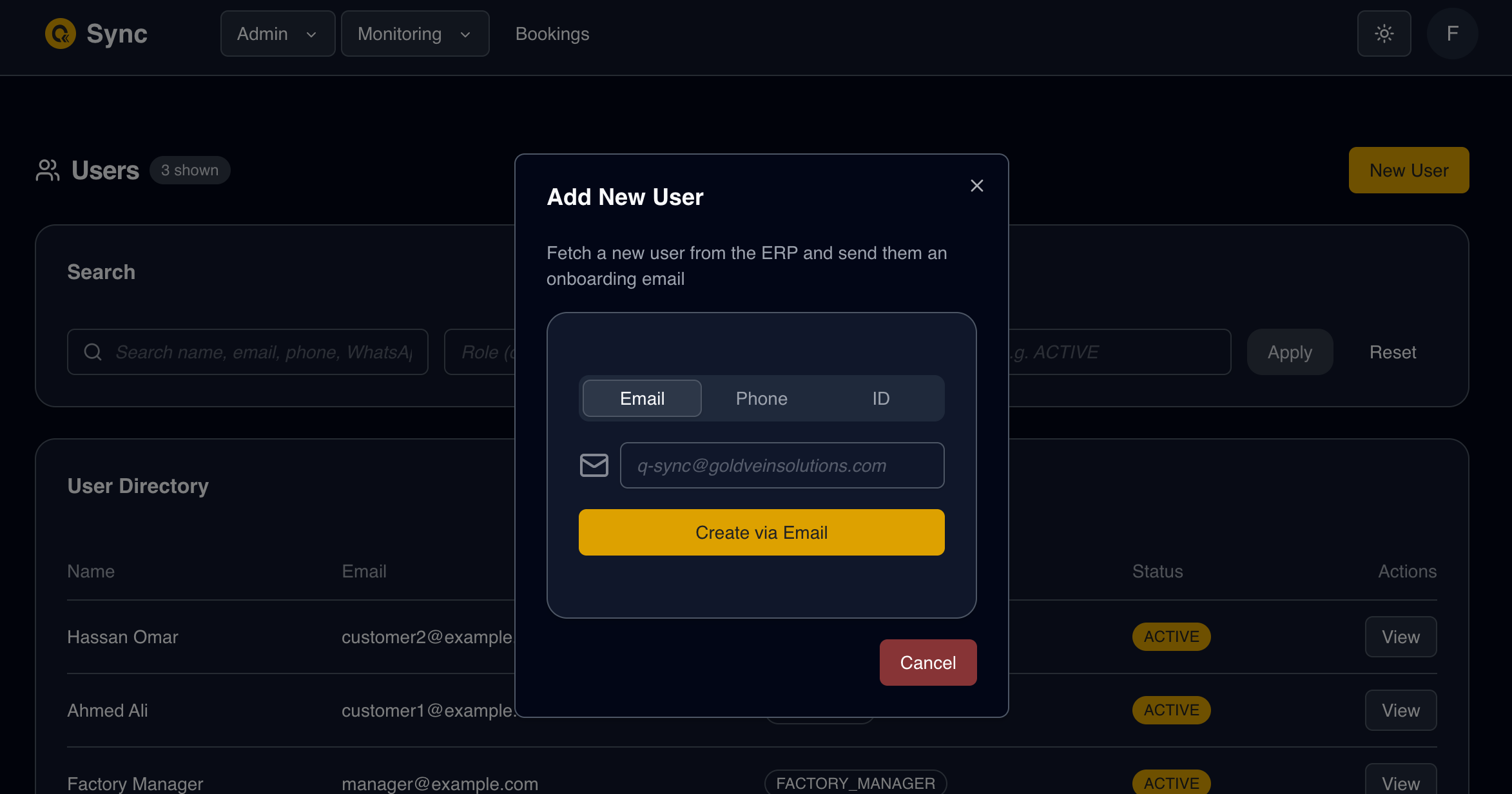The height and width of the screenshot is (794, 1512).
Task: Click the envelope icon beside email input
Action: click(594, 465)
